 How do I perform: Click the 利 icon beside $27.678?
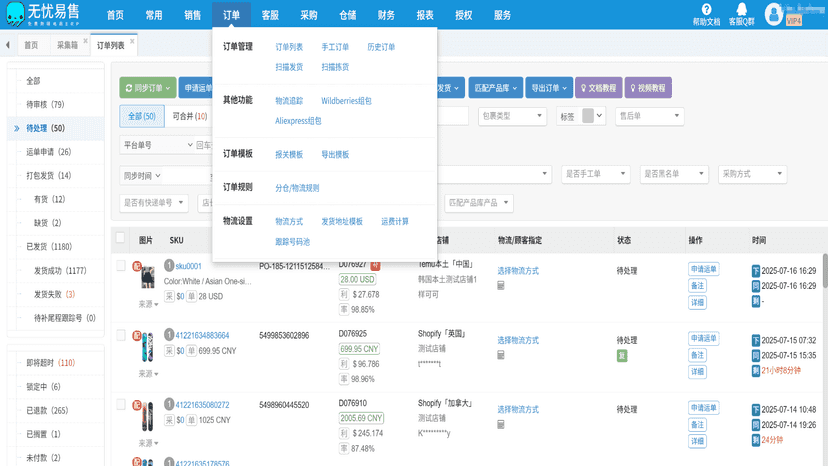point(344,294)
